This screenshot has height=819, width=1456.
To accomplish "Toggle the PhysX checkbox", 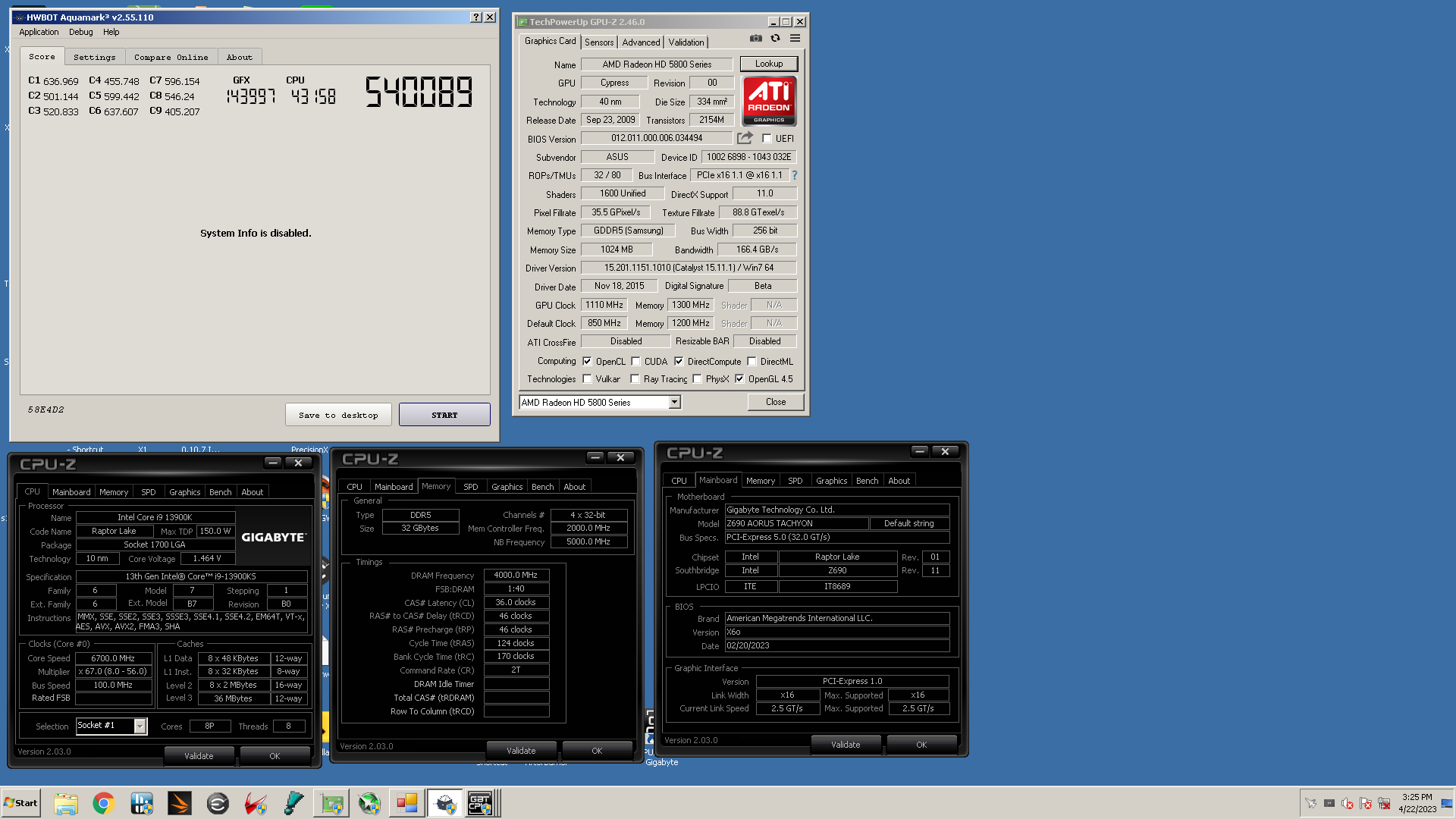I will [x=697, y=379].
